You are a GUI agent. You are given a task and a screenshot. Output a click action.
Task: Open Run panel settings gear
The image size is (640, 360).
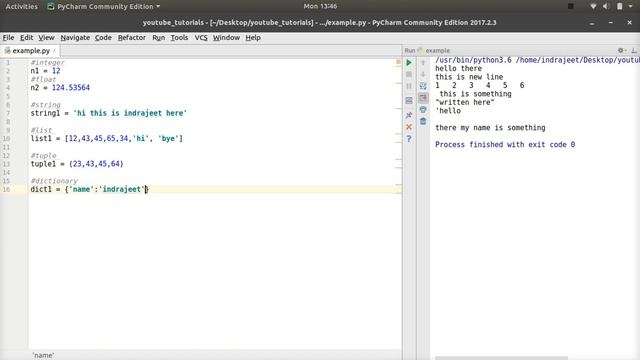point(621,51)
